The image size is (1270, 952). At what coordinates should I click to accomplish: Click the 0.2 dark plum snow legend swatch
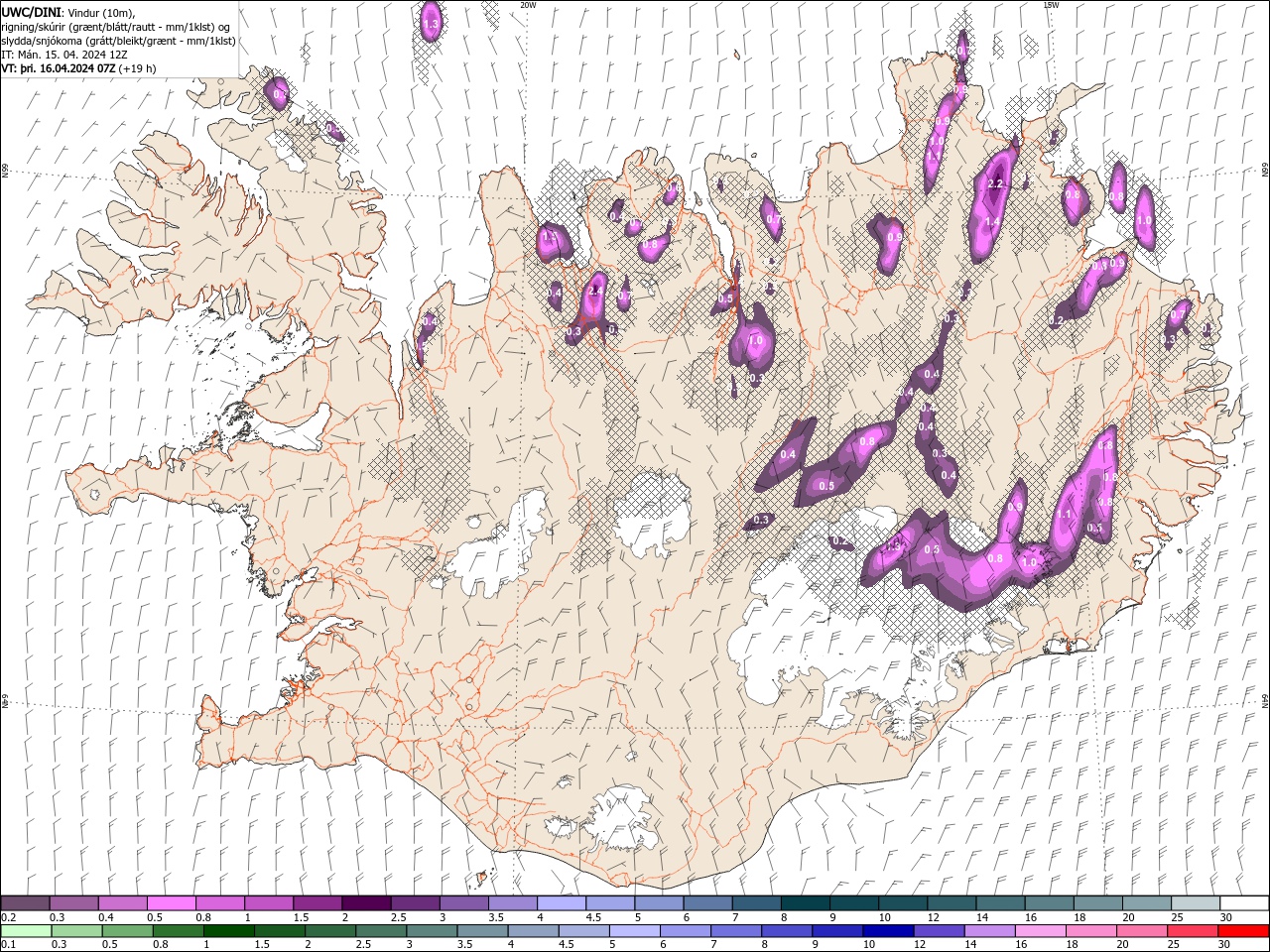(x=25, y=902)
